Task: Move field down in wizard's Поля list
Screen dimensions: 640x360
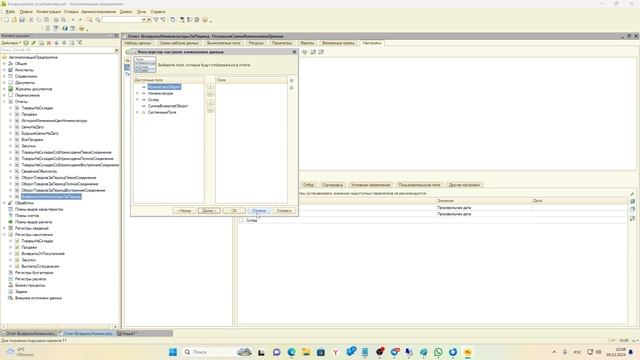Action: (291, 88)
